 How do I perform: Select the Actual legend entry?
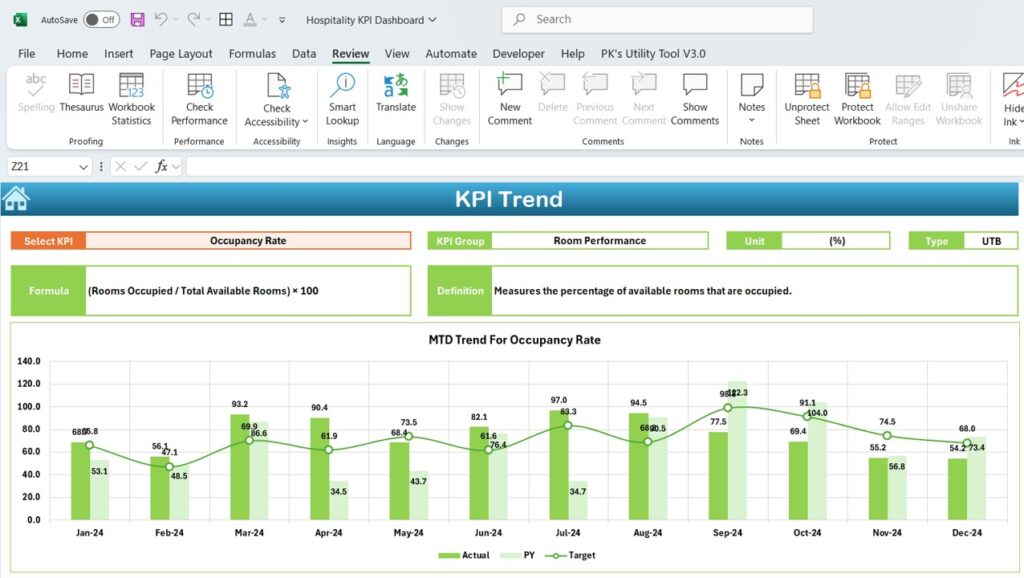[464, 555]
